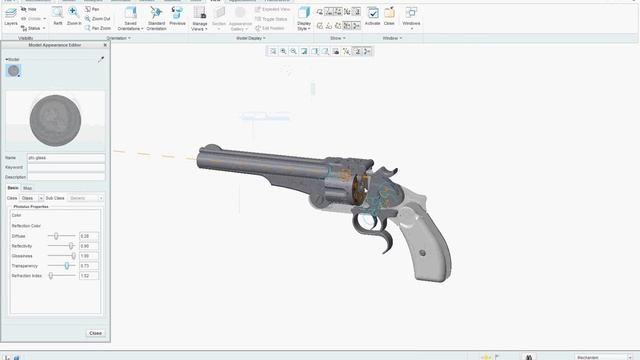640x360 pixels.
Task: Click the Close window ribbon icon
Action: pos(389,16)
